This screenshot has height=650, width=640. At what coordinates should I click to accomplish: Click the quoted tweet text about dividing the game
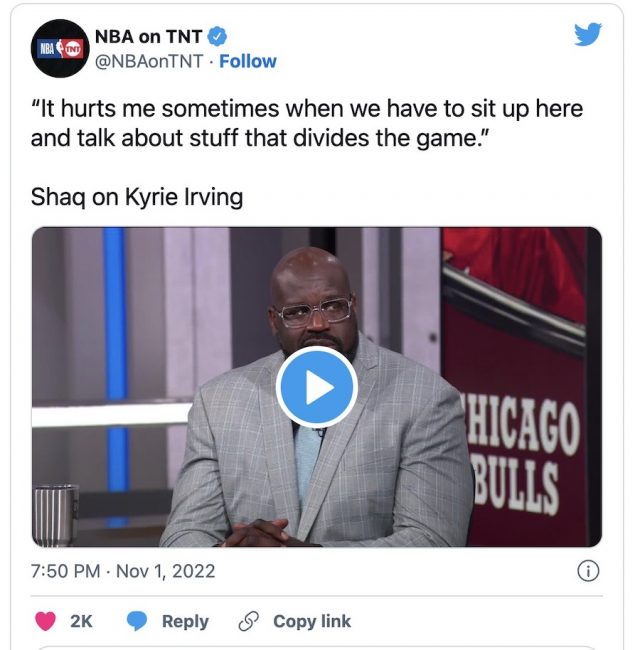click(x=307, y=123)
